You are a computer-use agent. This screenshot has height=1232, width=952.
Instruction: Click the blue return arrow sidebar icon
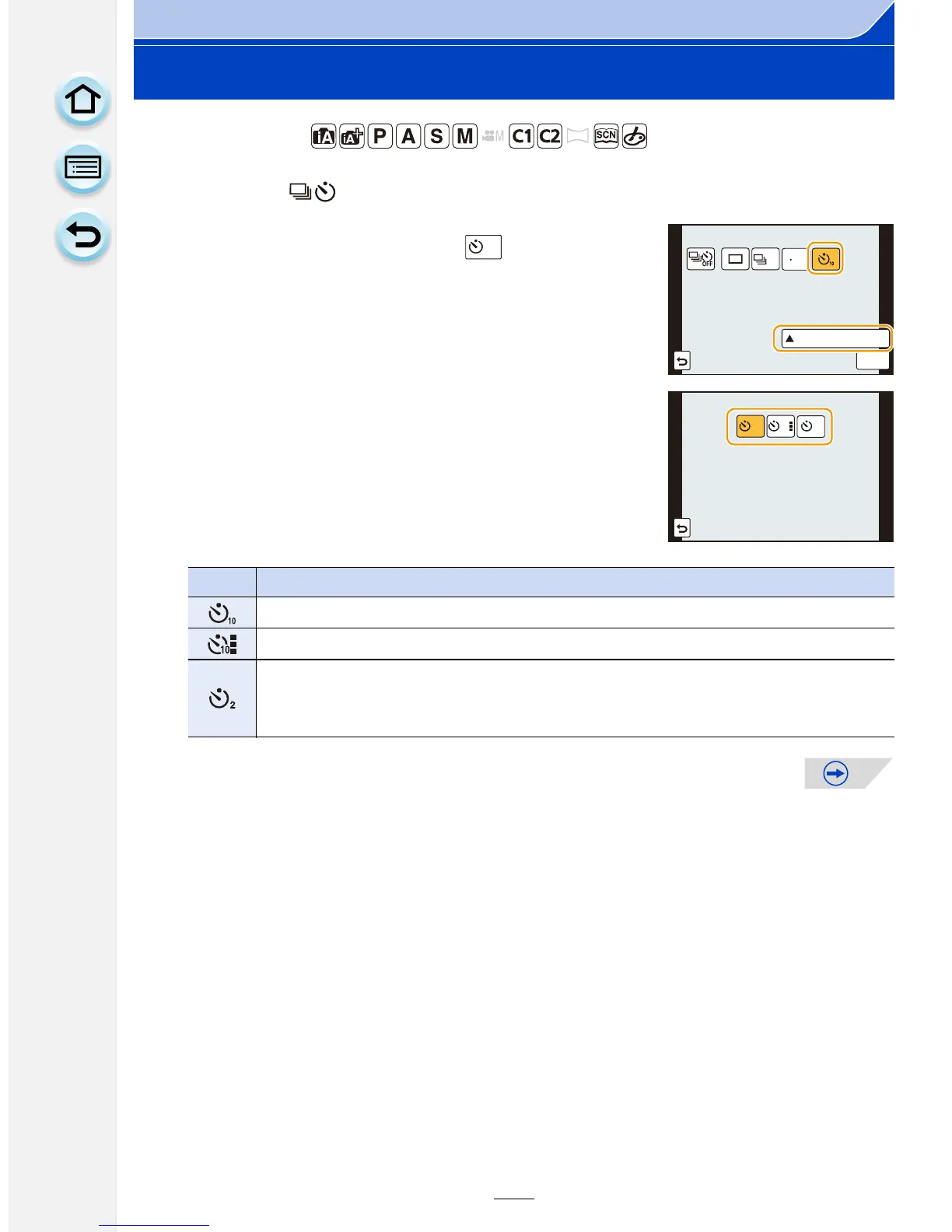82,236
